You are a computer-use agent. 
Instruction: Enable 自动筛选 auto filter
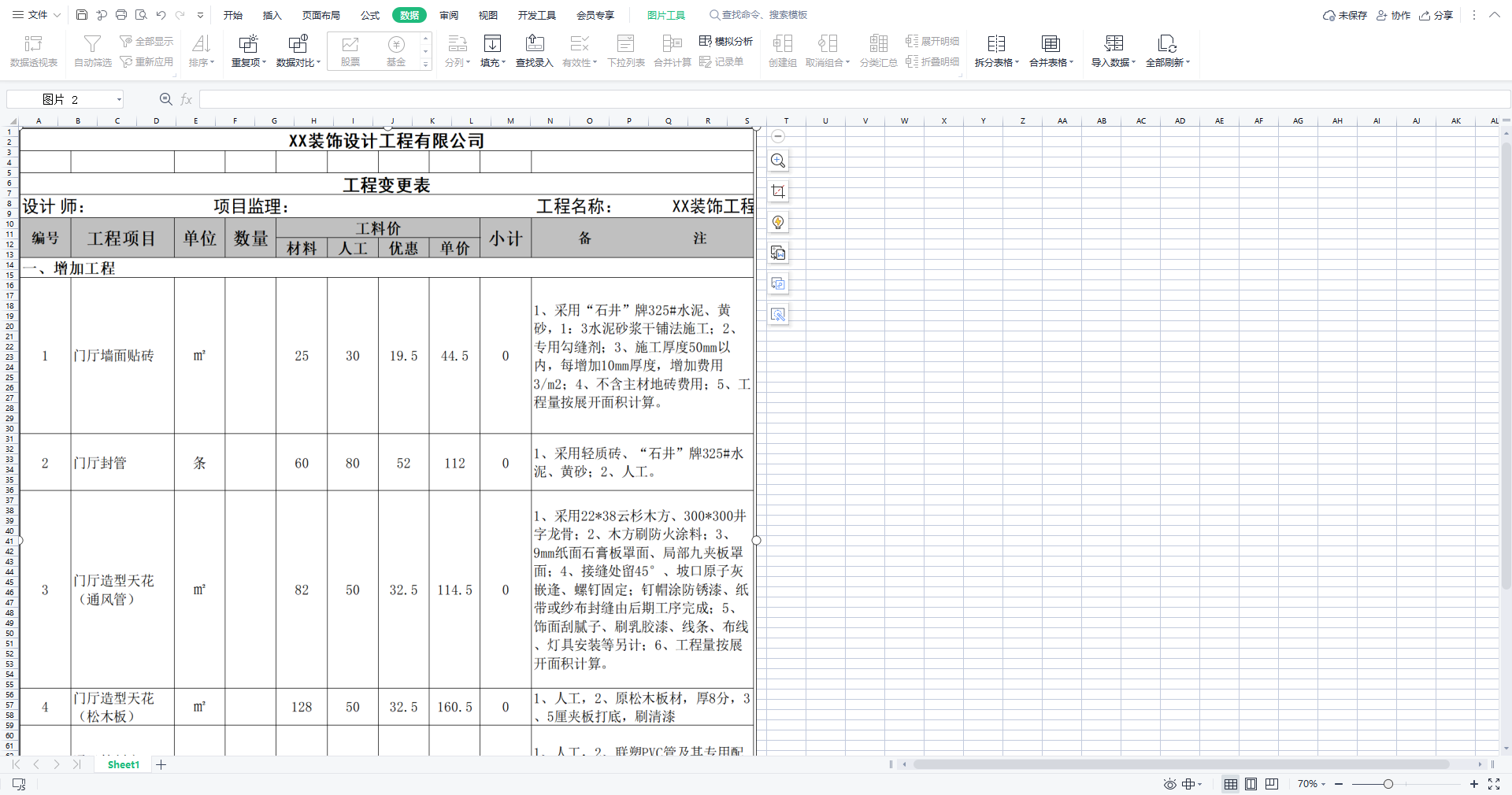coord(91,50)
